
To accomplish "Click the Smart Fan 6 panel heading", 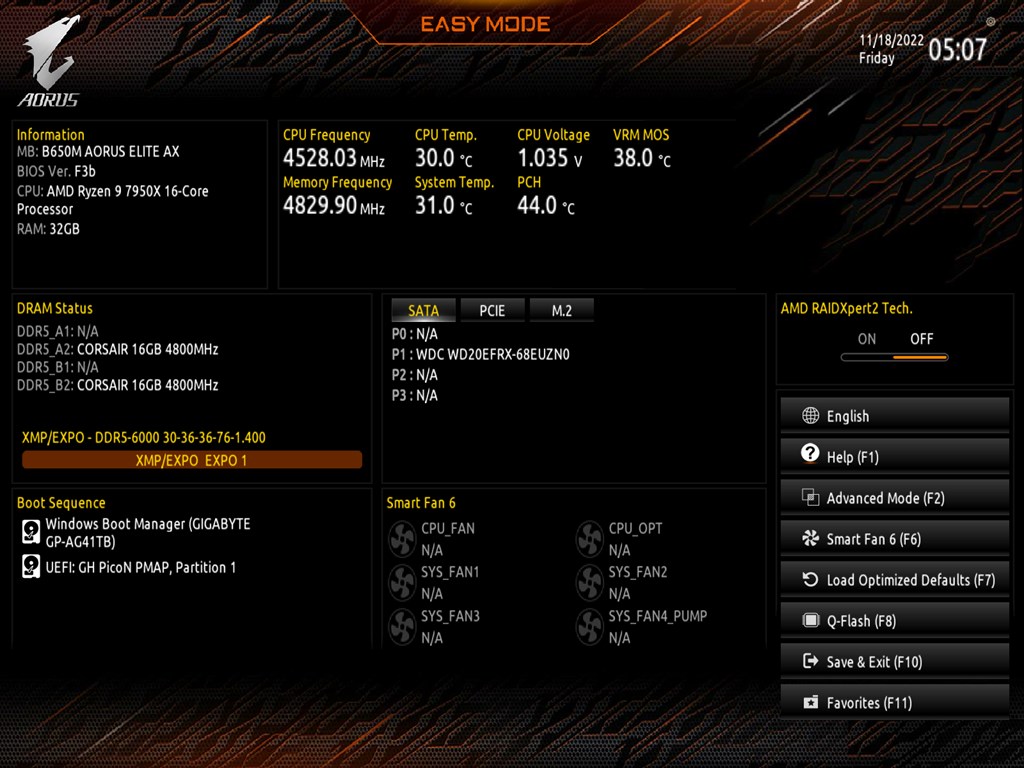I will tap(421, 502).
